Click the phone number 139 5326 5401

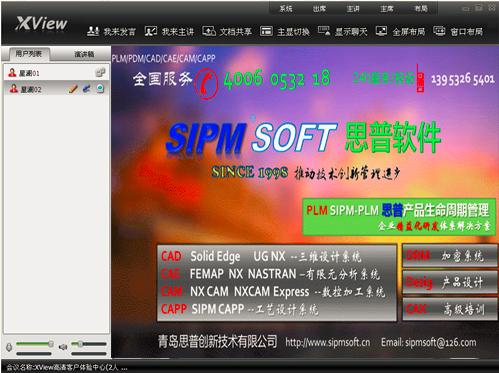pos(463,79)
